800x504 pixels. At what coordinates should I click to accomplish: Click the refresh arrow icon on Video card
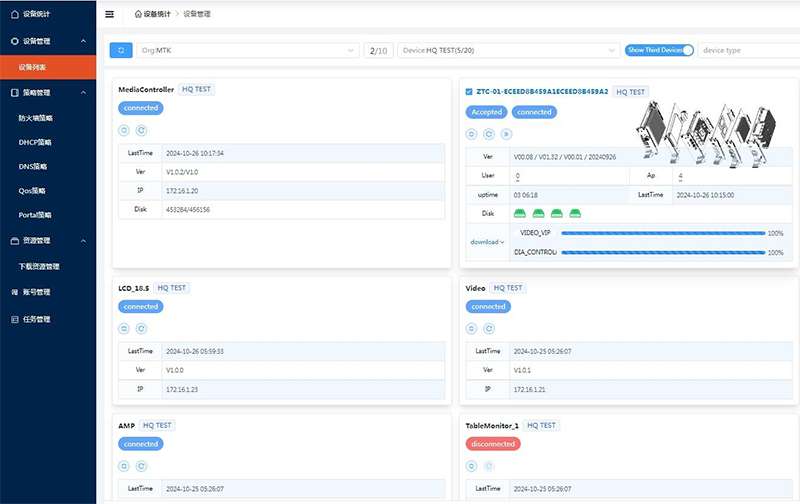coord(489,329)
